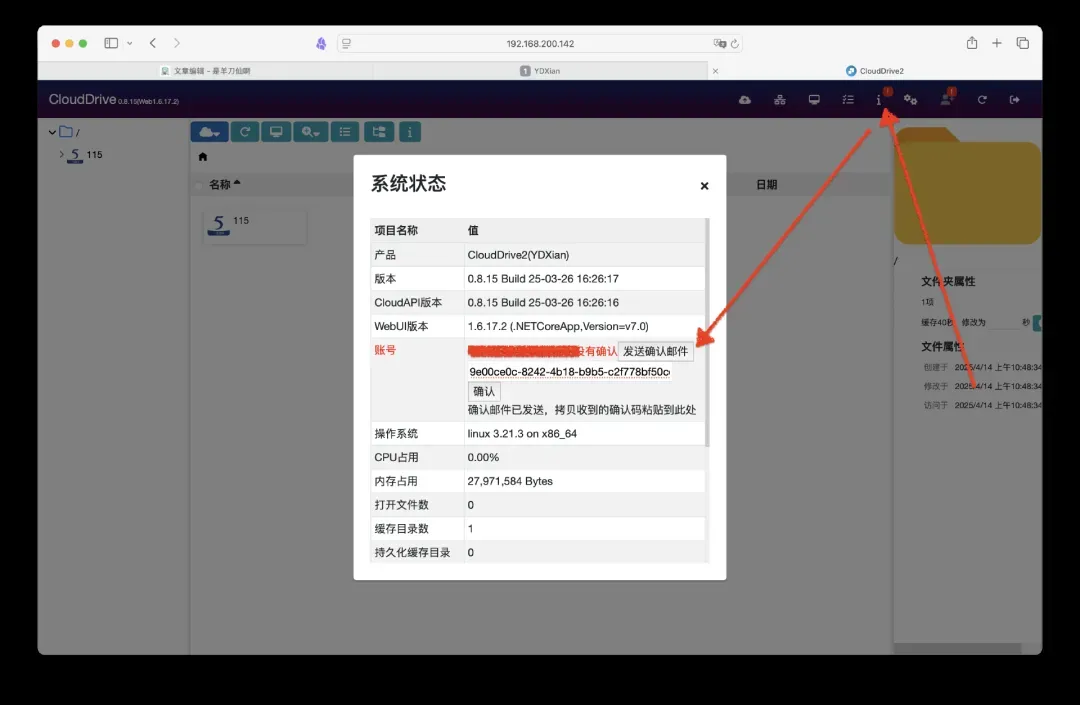Close the 系统状态 dialog

point(704,186)
